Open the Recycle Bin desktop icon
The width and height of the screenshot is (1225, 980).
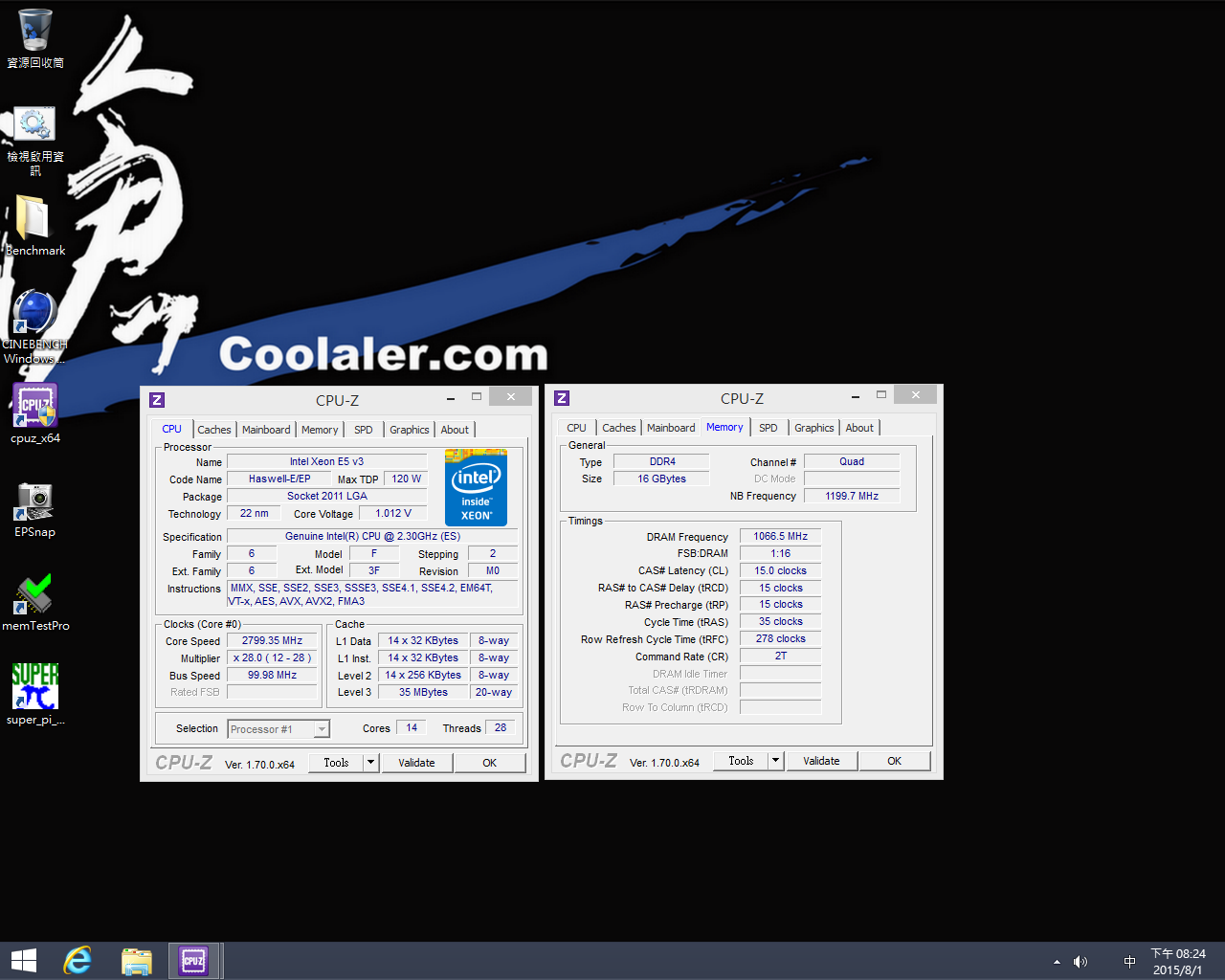click(x=35, y=38)
